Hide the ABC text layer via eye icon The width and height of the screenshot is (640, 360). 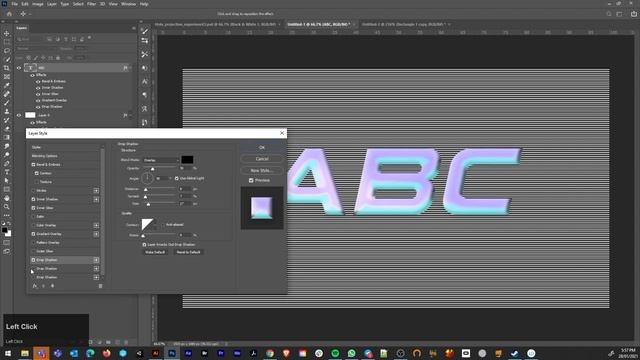coord(19,68)
